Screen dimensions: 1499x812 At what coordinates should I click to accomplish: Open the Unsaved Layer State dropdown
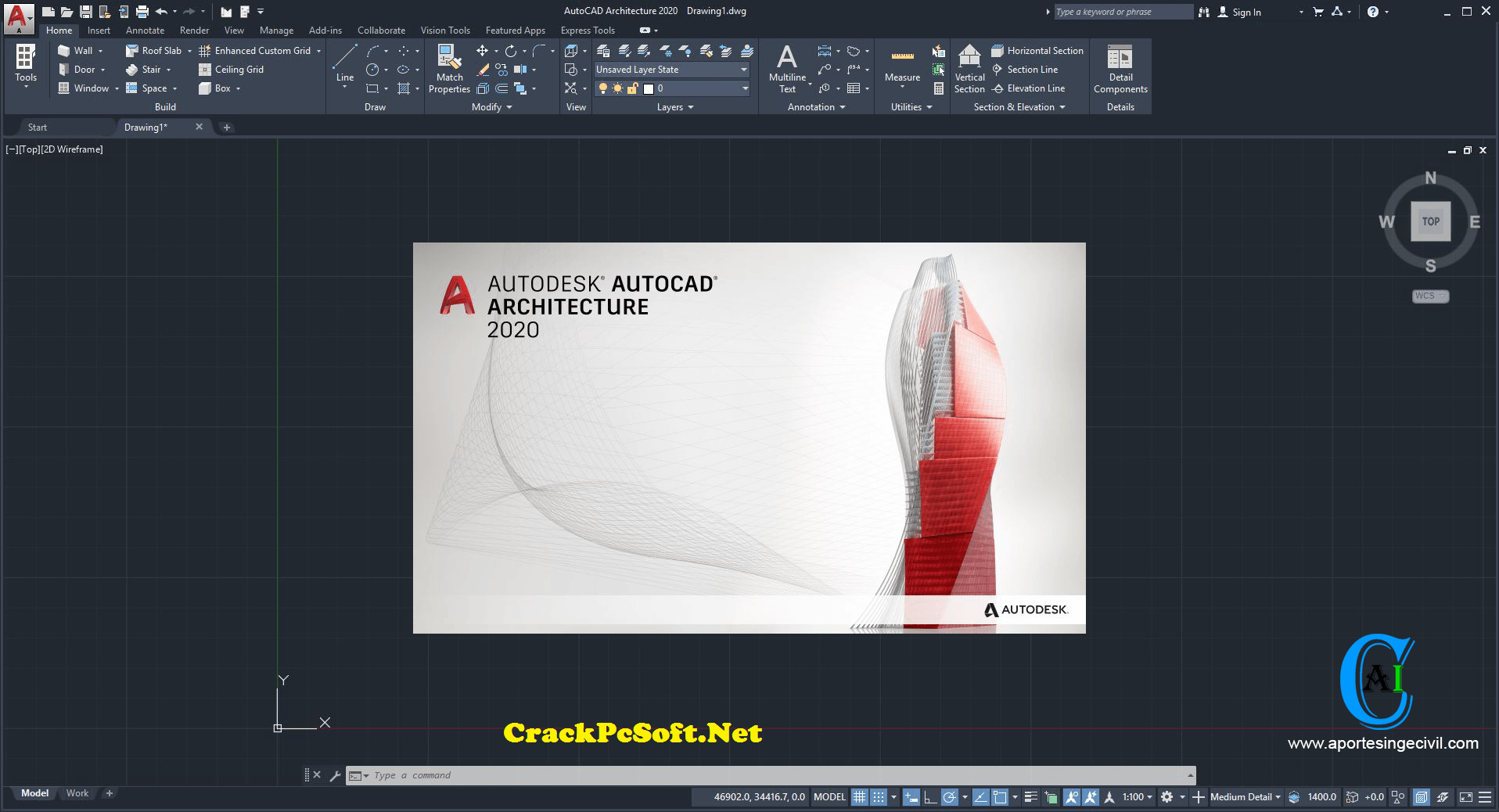(672, 70)
